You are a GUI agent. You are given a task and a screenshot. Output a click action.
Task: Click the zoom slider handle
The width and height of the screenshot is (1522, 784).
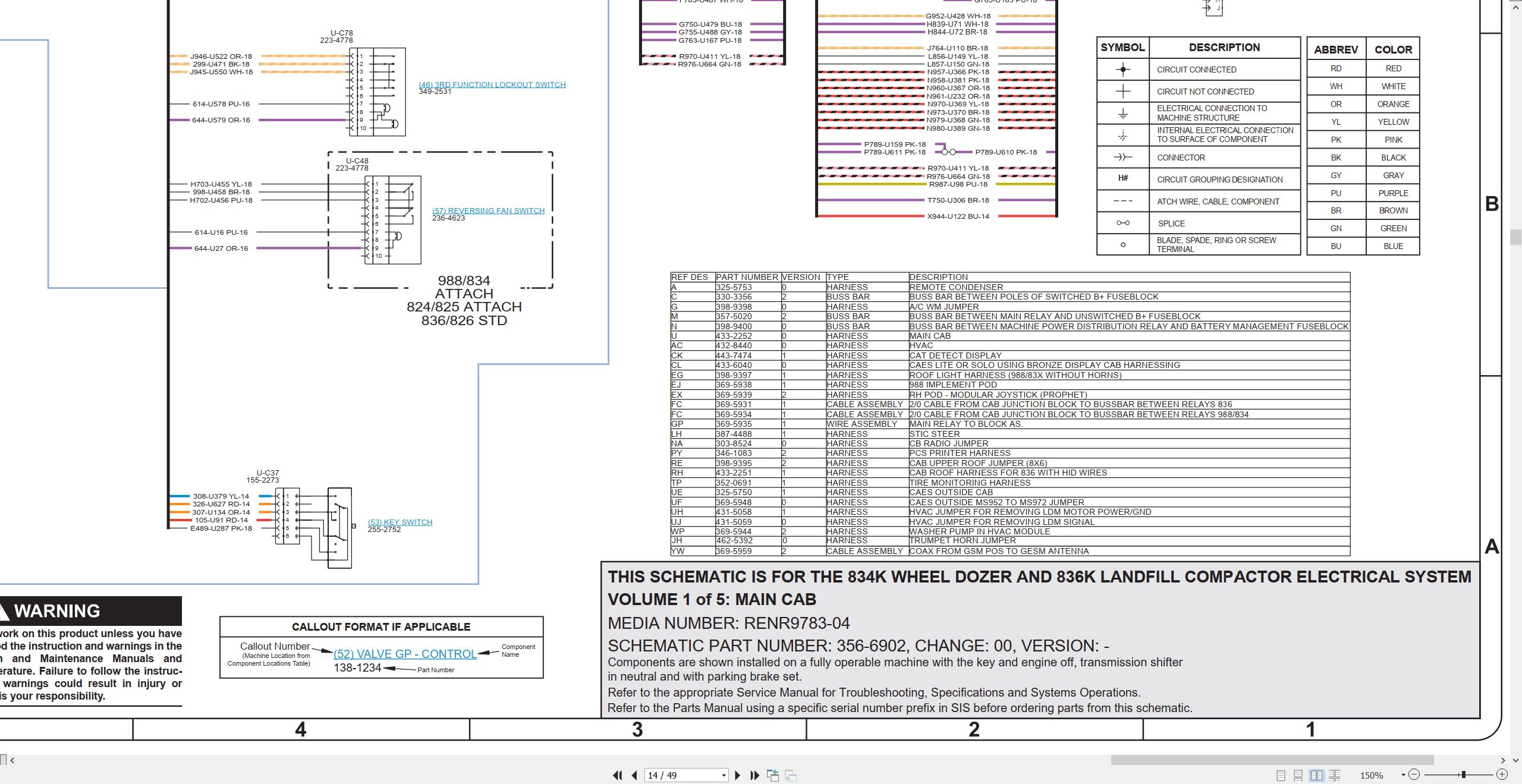point(1463,774)
